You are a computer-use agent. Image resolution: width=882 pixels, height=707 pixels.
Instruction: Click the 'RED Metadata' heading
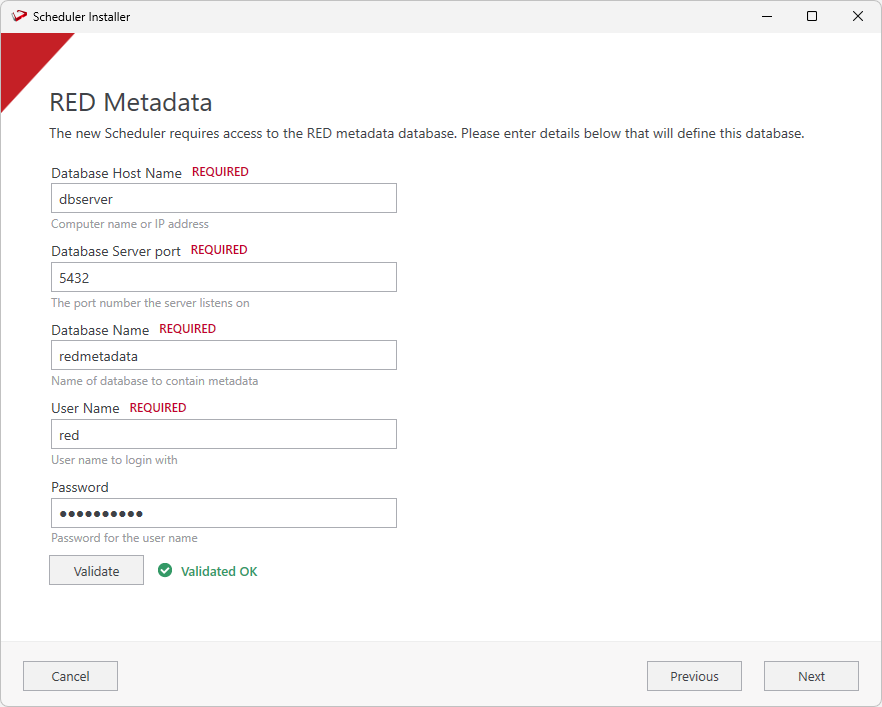point(130,102)
